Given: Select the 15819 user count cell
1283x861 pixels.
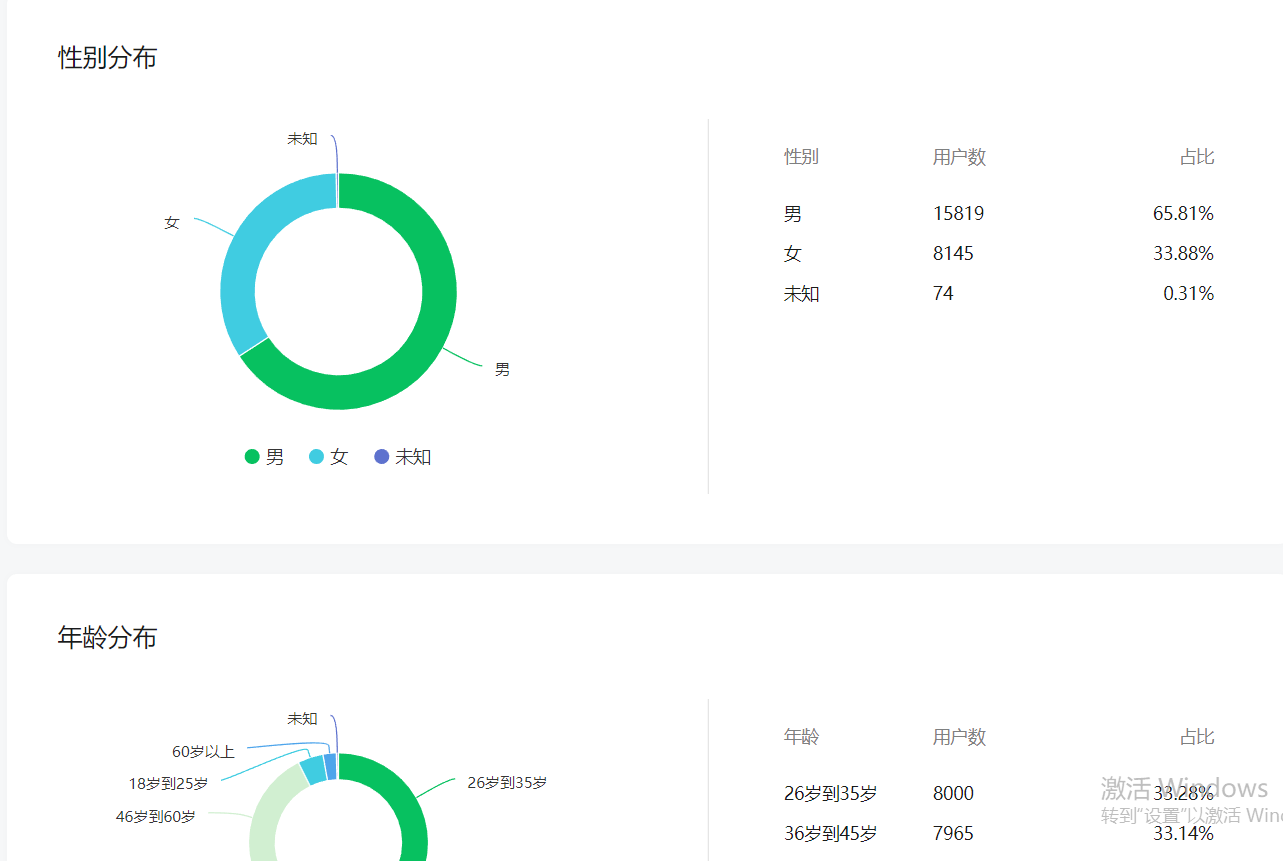Looking at the screenshot, I should [x=958, y=214].
